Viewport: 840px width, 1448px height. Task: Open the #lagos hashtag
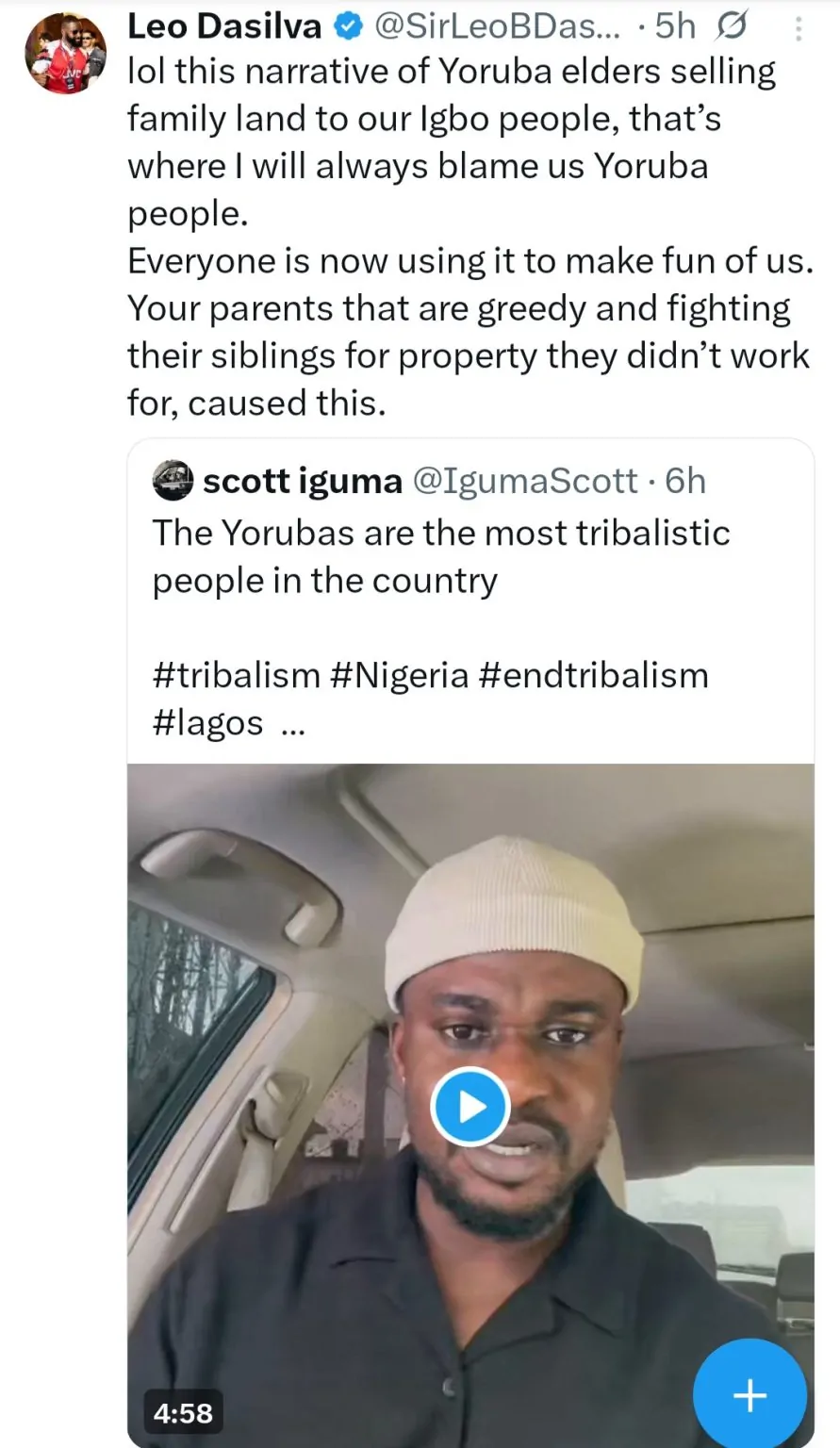(x=207, y=723)
